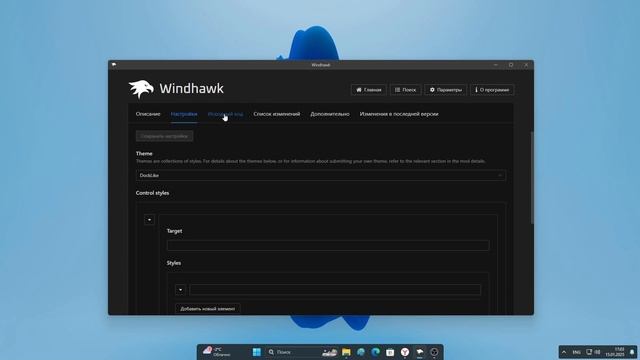Screen dimensions: 640x360
Task: Click the ENG language indicator
Action: pyautogui.click(x=576, y=352)
